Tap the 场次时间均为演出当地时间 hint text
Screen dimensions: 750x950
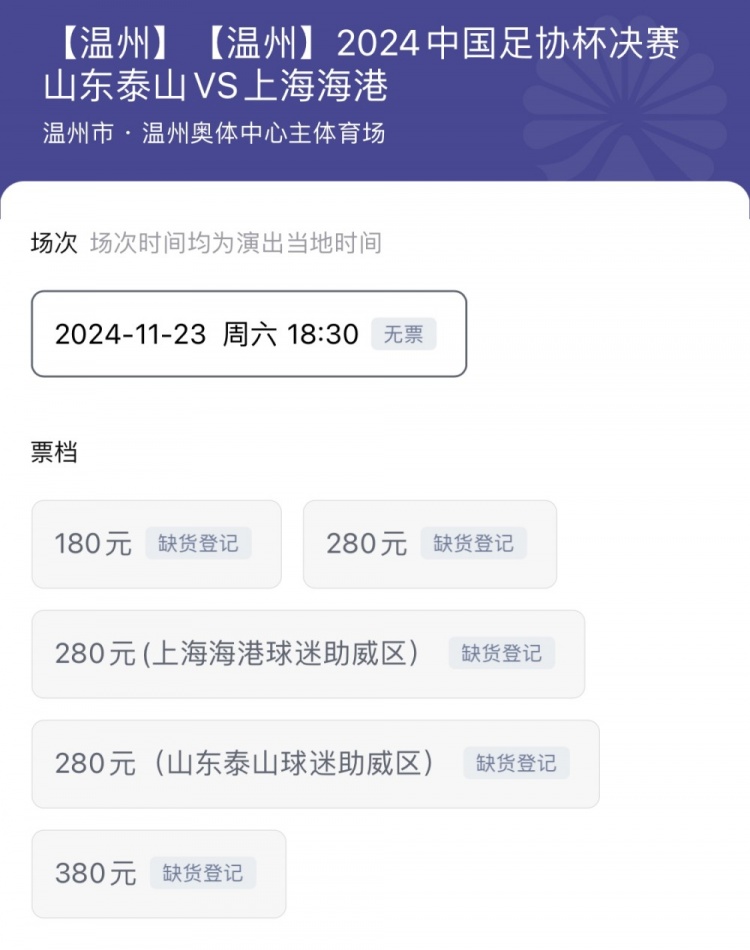pyautogui.click(x=236, y=243)
